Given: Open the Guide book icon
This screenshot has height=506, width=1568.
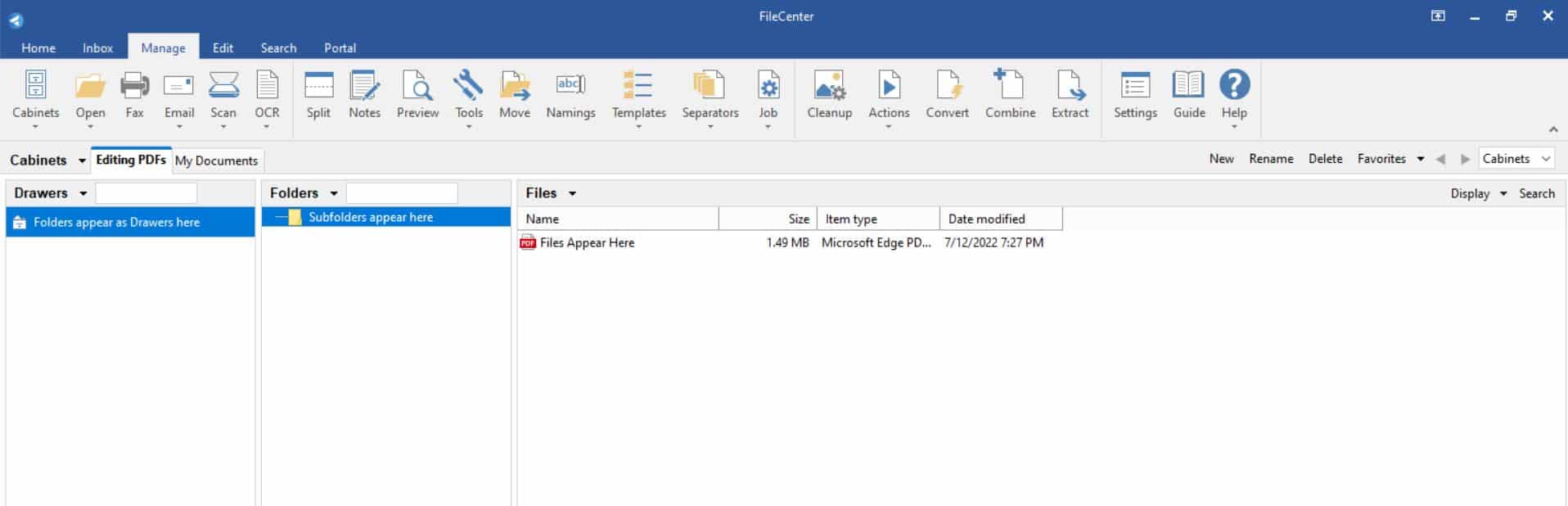Looking at the screenshot, I should pos(1188,85).
